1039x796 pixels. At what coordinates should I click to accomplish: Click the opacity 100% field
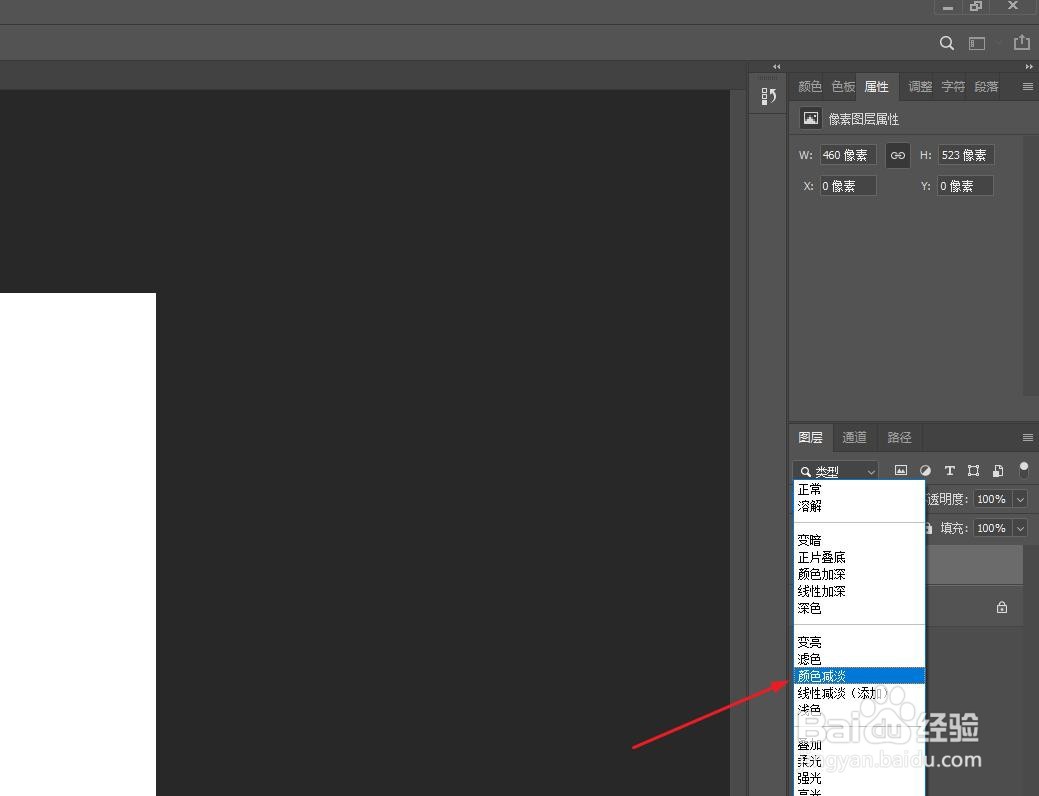992,499
